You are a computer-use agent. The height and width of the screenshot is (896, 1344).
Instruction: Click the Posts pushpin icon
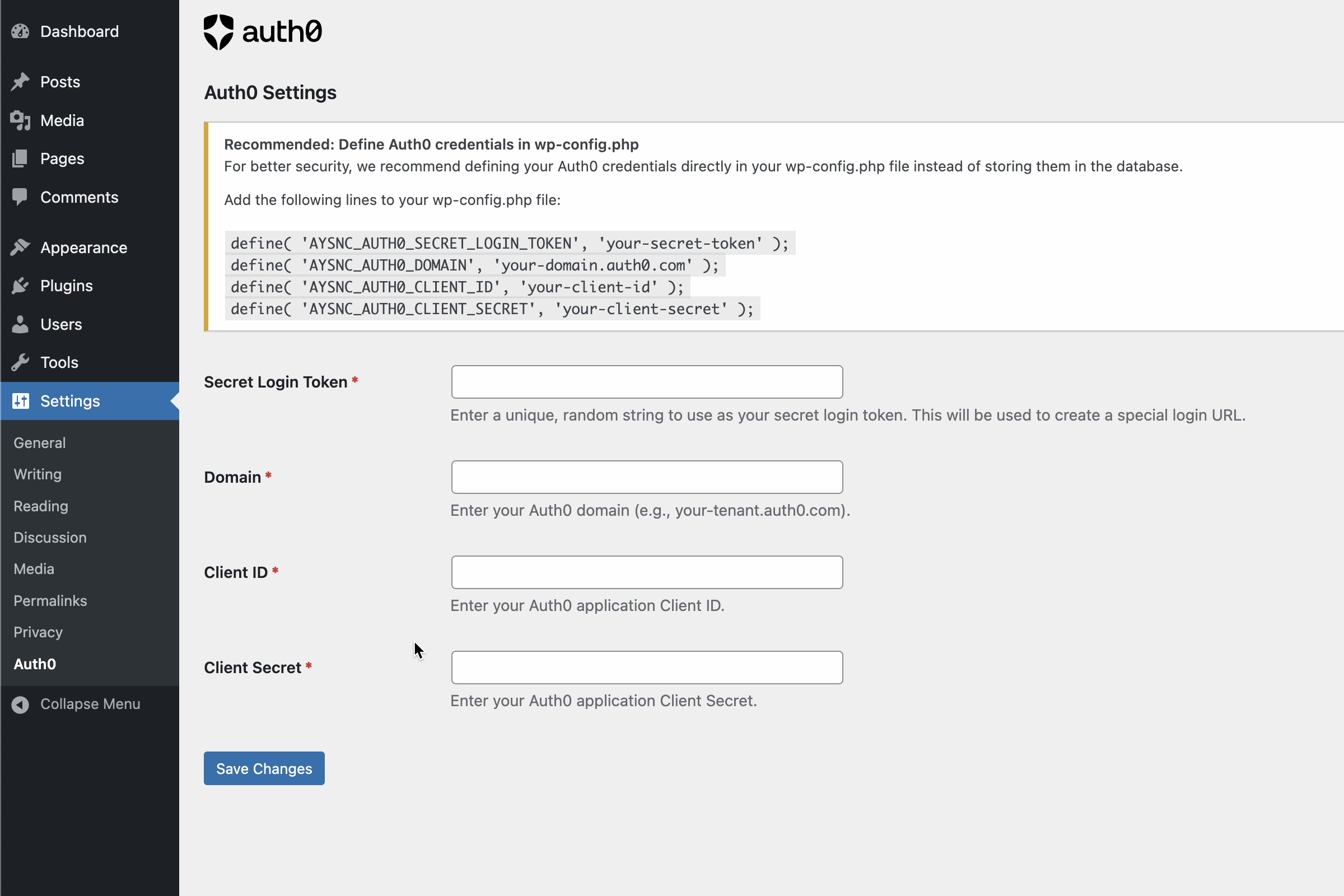click(x=20, y=82)
